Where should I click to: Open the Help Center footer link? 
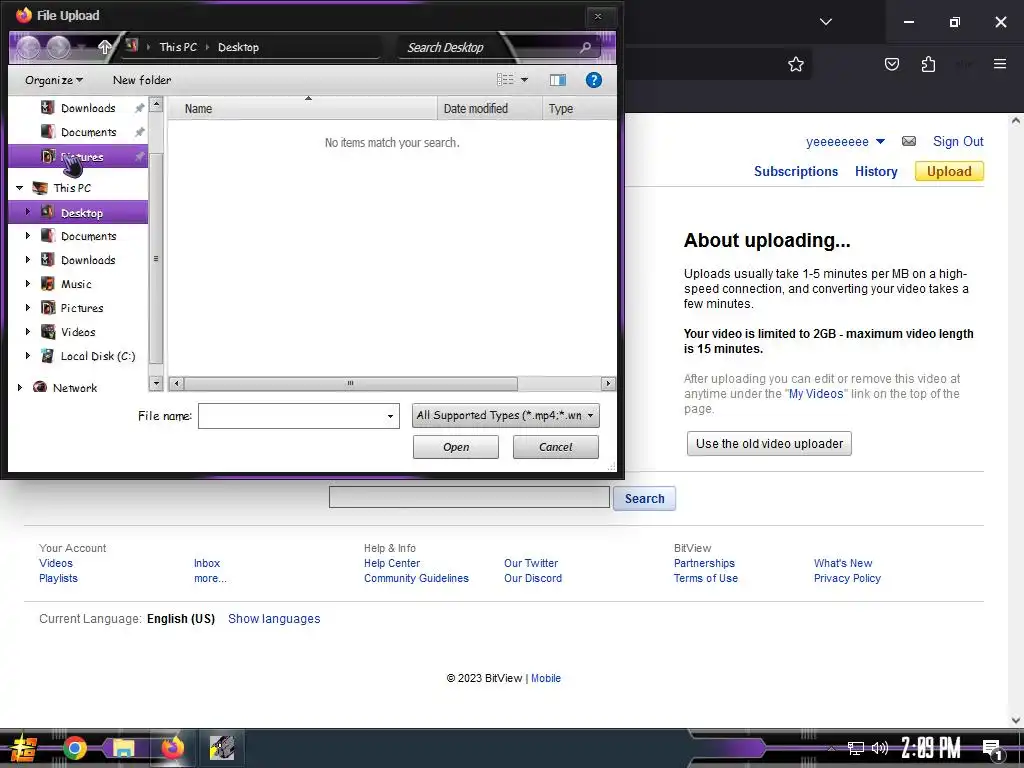392,563
